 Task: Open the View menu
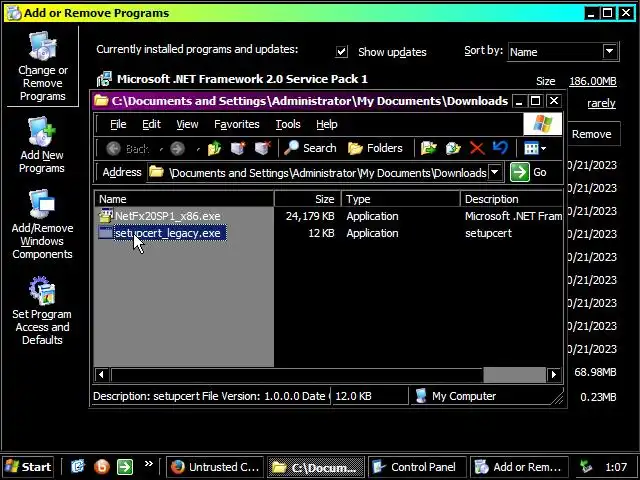pyautogui.click(x=187, y=124)
